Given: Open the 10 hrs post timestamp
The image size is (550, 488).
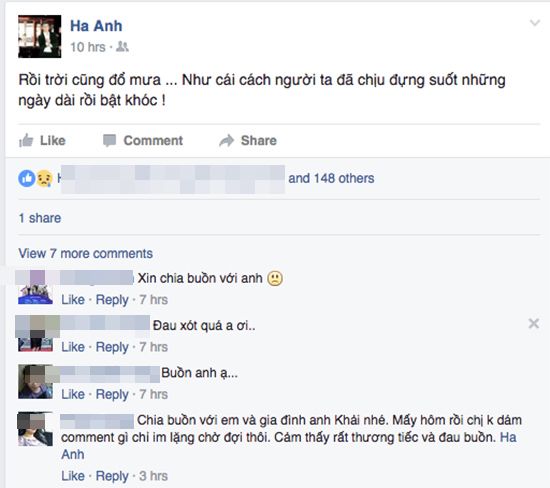Looking at the screenshot, I should pos(88,47).
